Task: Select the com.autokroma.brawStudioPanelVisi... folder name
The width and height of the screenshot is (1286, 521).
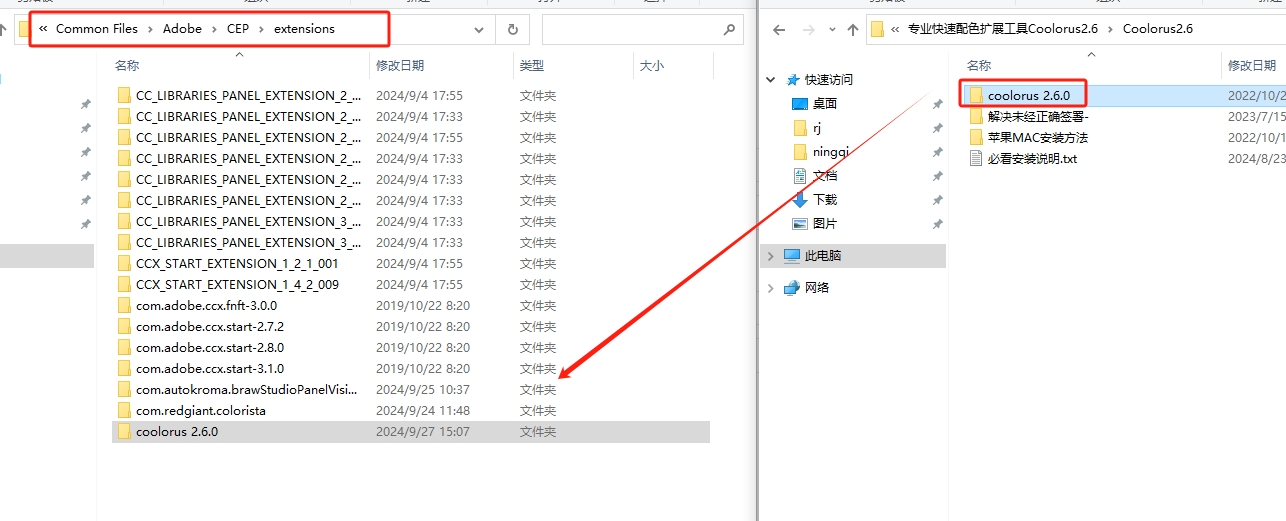Action: tap(246, 389)
